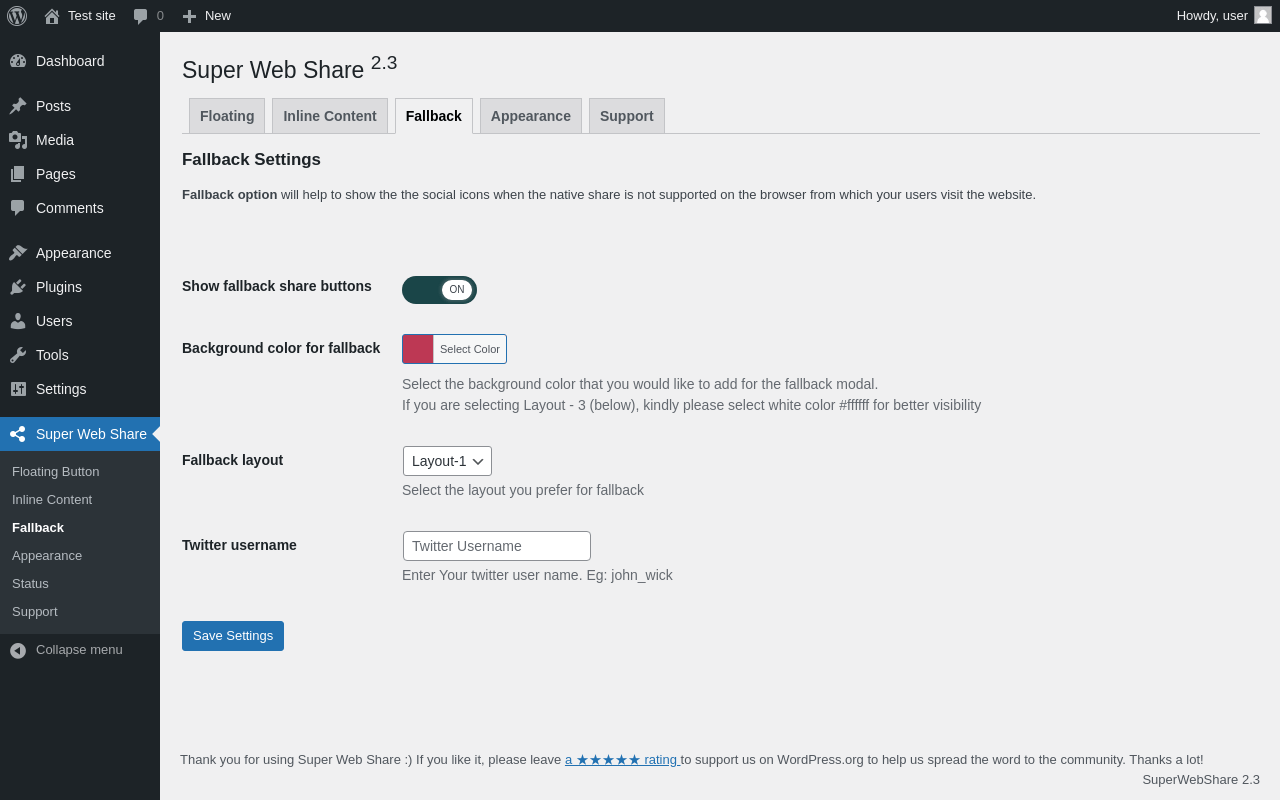
Task: Open the Support tab in plugin settings
Action: click(x=627, y=116)
